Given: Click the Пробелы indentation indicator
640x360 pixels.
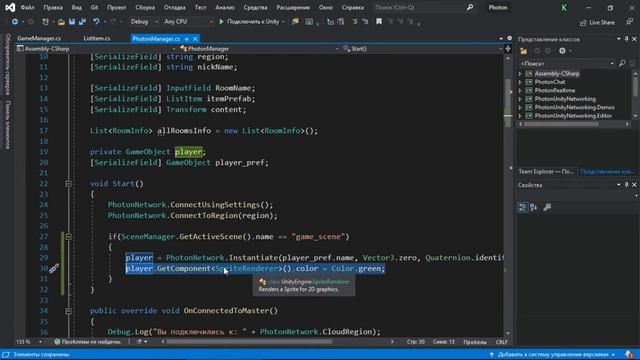Looking at the screenshot, I should 475,342.
